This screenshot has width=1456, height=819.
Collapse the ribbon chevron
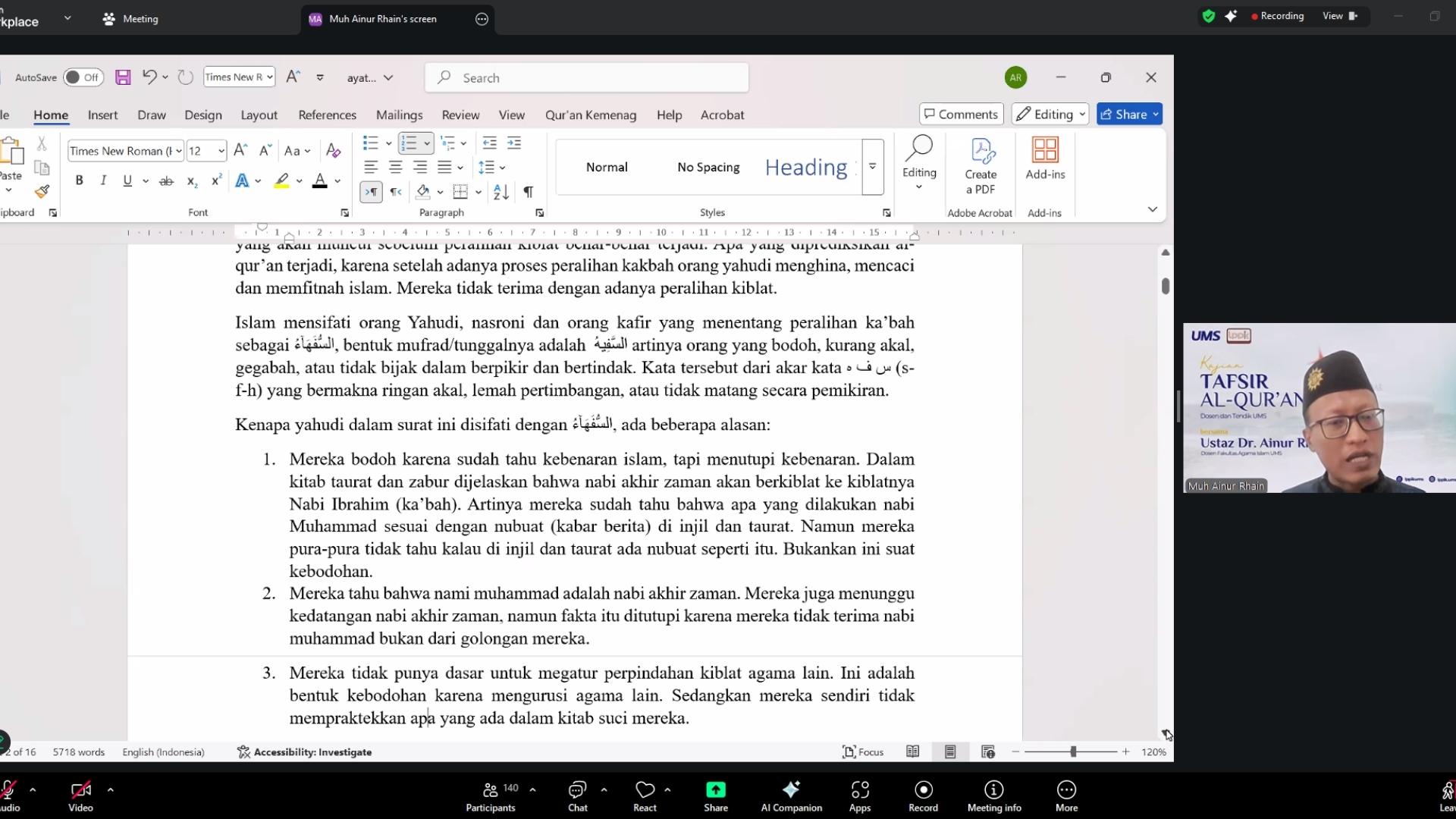pos(1152,209)
